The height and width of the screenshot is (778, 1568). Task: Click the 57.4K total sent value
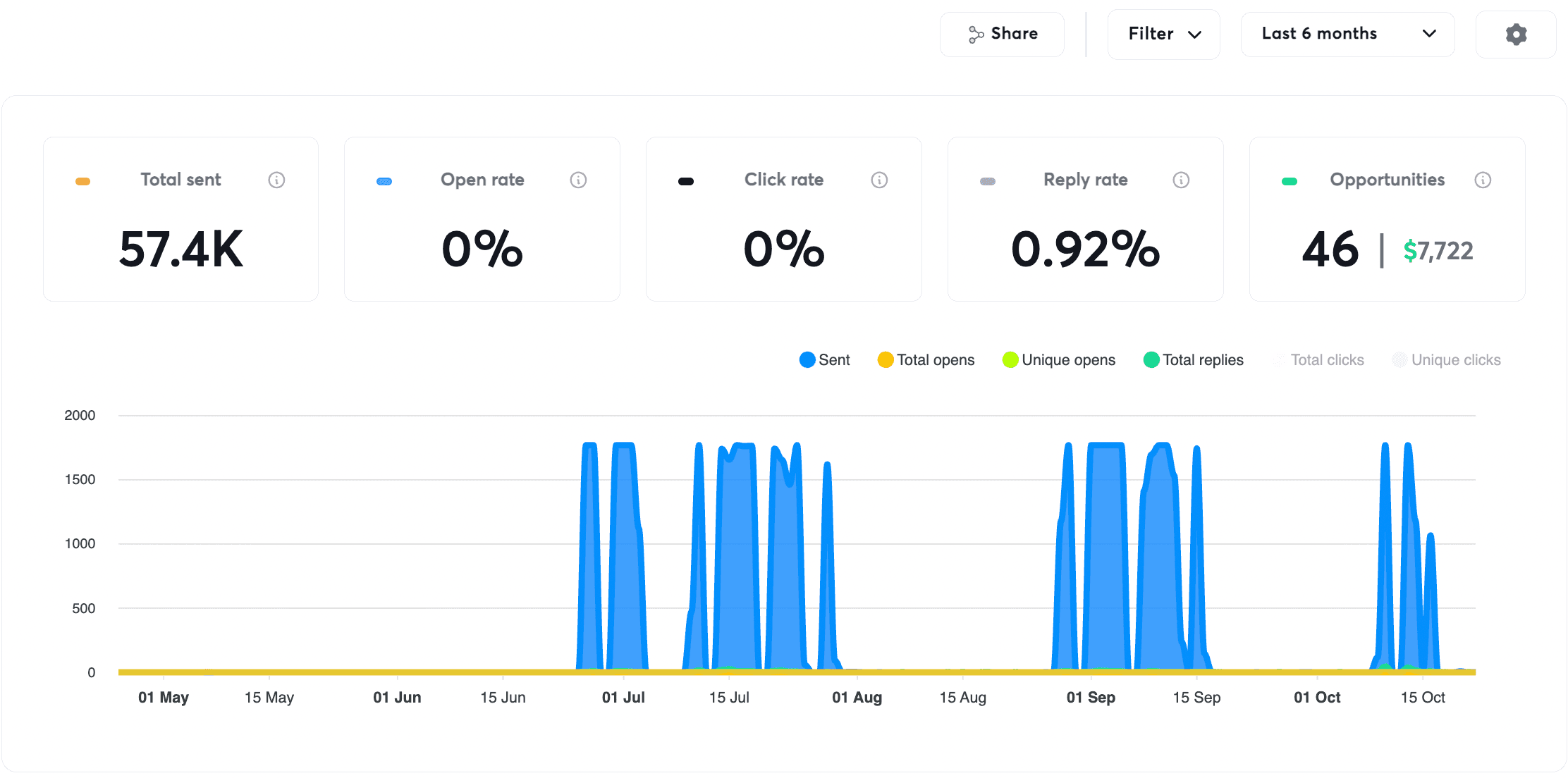181,249
